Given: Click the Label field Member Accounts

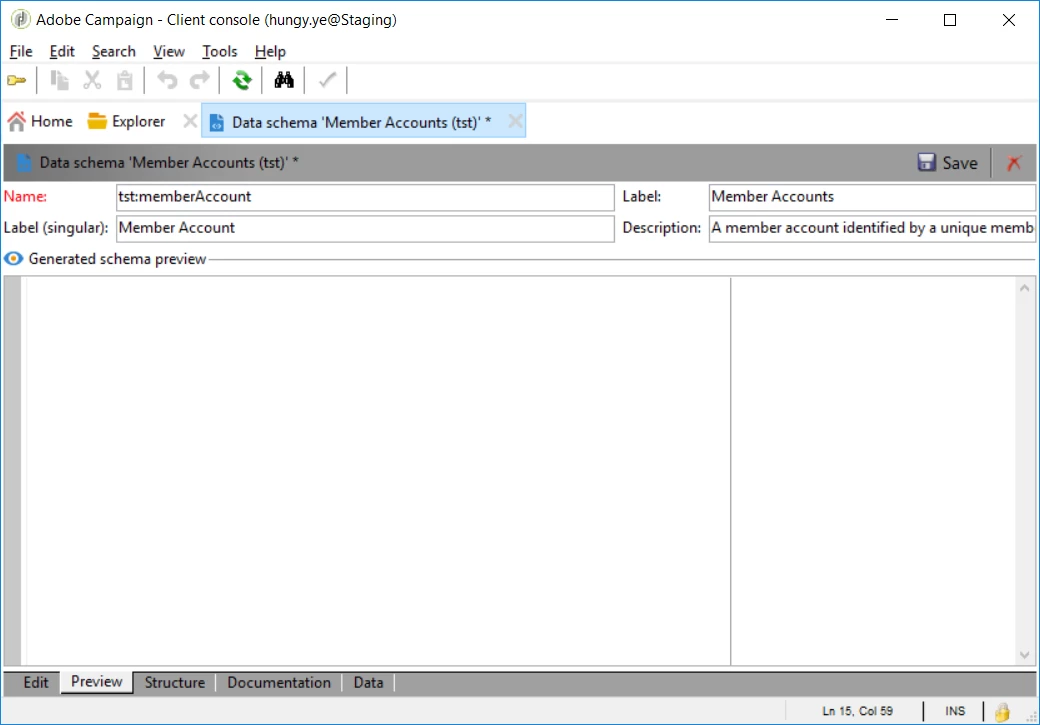Looking at the screenshot, I should point(872,197).
